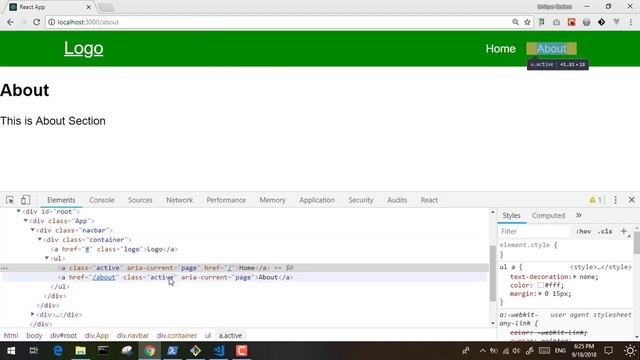Screen dimensions: 640x360
Task: Select div.container breadcrumb
Action: point(177,336)
